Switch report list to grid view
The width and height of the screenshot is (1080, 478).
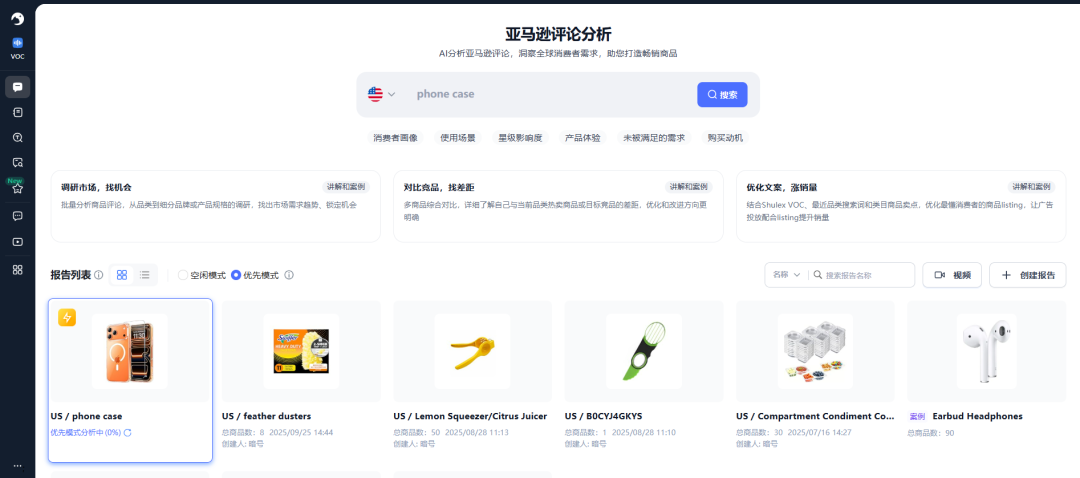click(122, 275)
